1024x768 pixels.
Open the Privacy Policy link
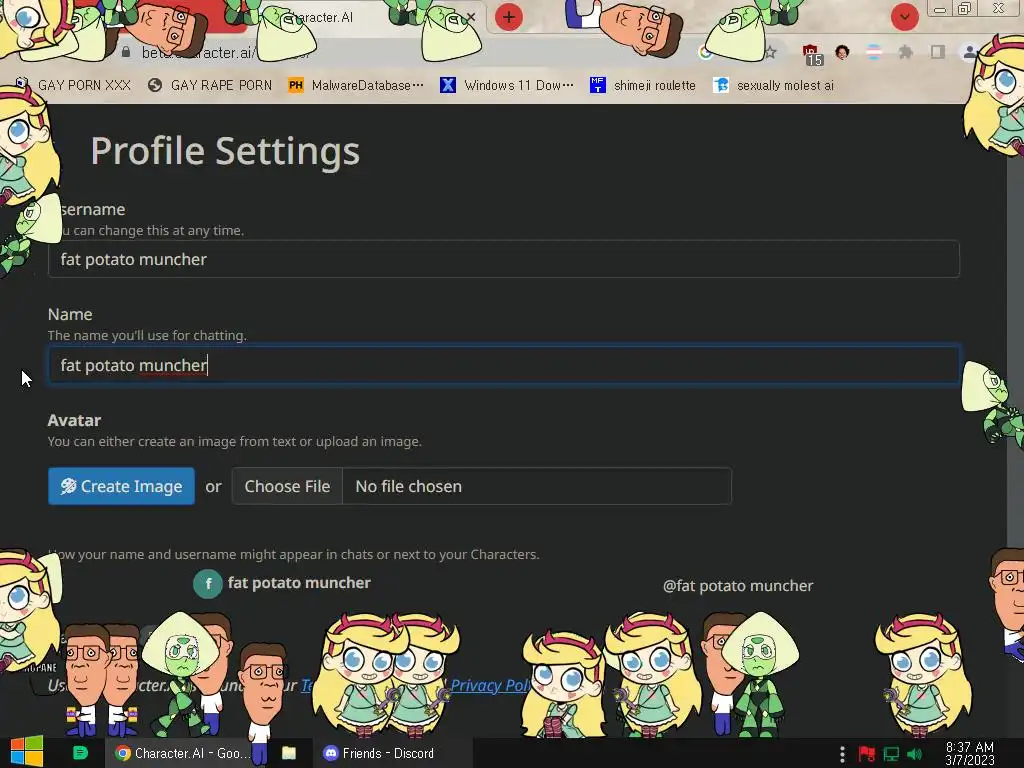[x=490, y=686]
